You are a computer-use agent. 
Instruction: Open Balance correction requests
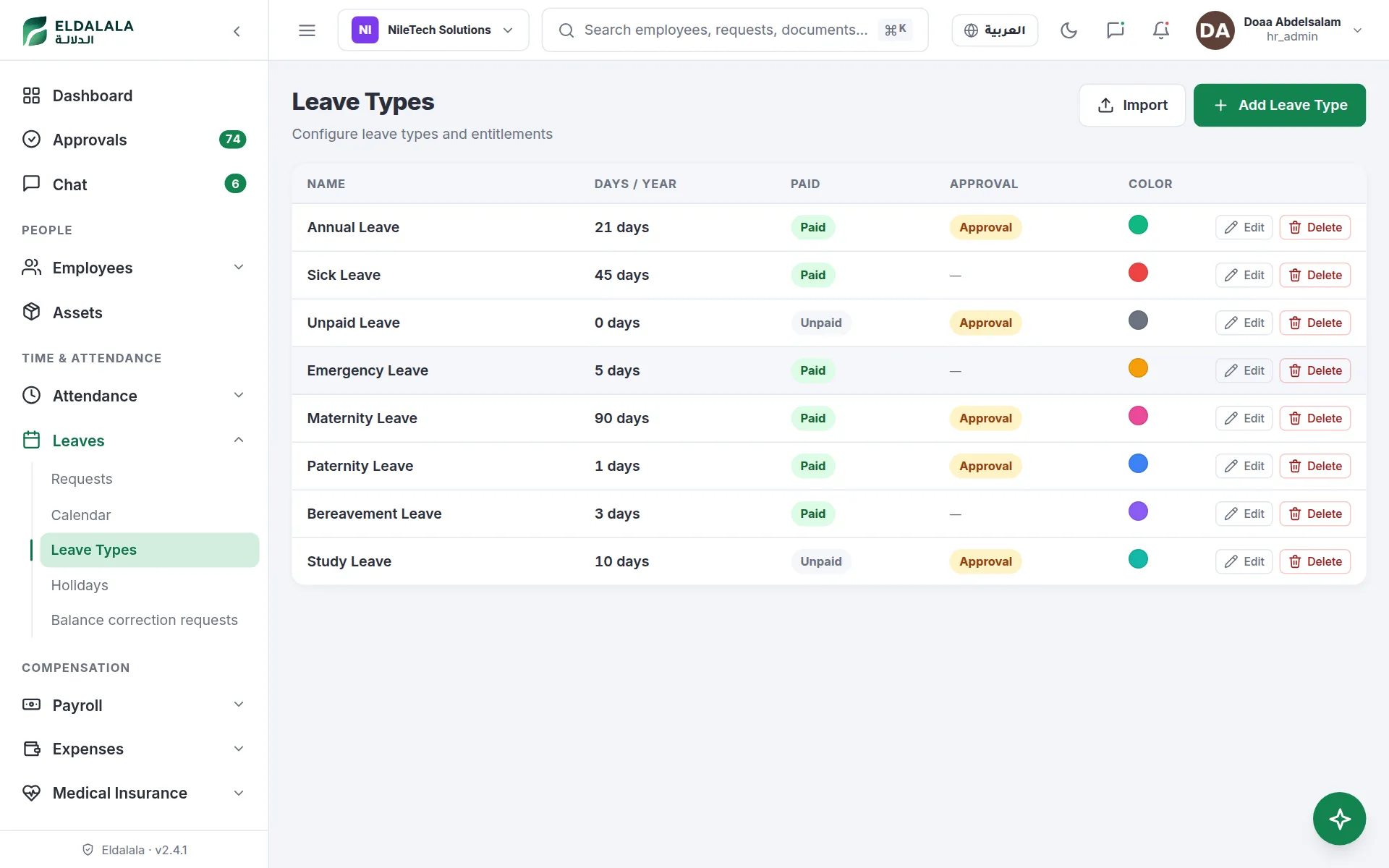click(149, 620)
